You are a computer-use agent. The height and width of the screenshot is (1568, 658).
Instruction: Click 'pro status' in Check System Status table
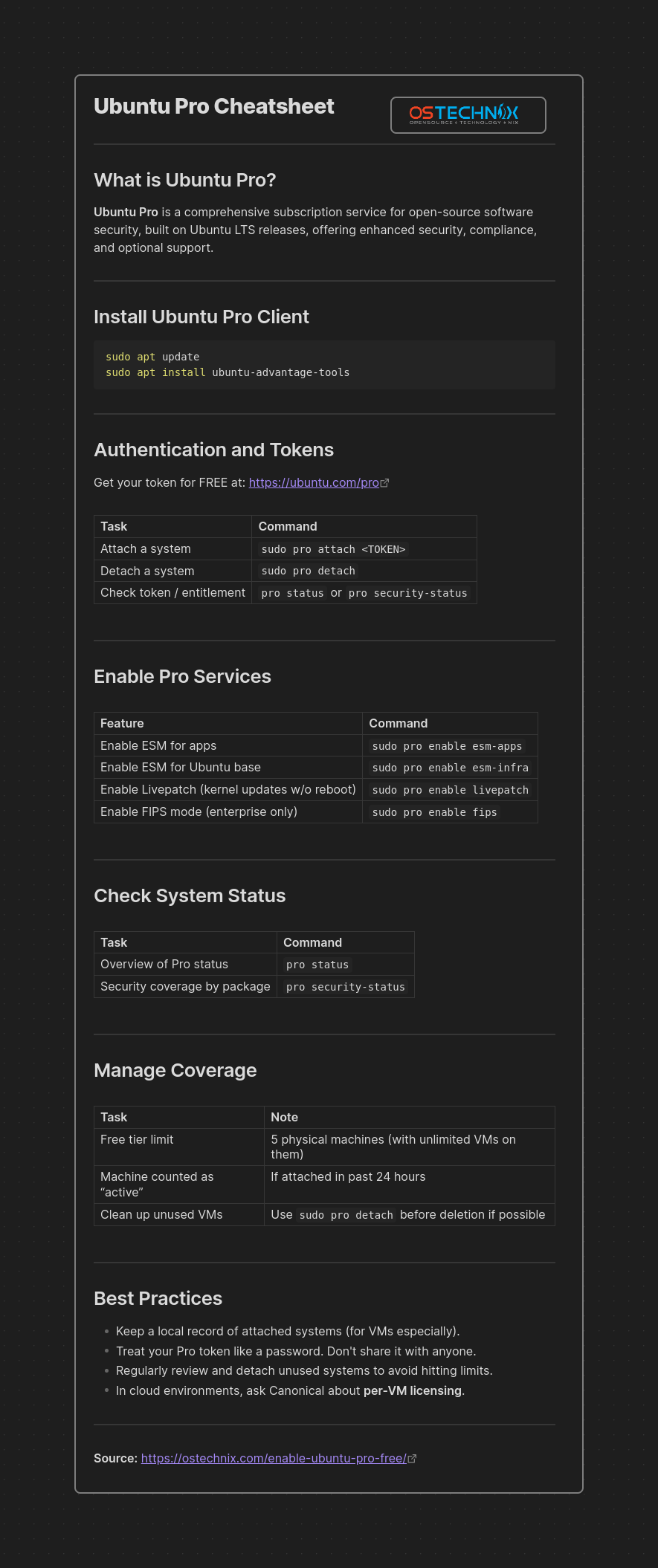coord(317,965)
